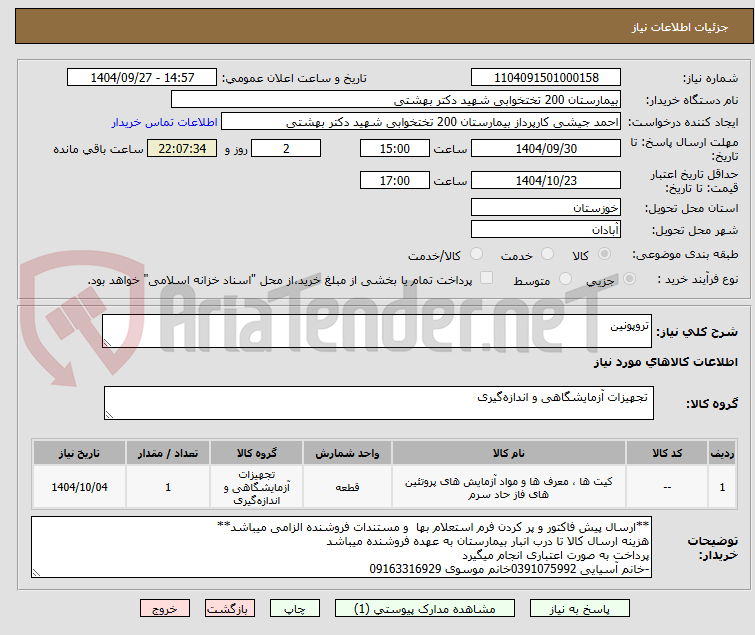Click the واحد شمارش column header

tap(347, 453)
